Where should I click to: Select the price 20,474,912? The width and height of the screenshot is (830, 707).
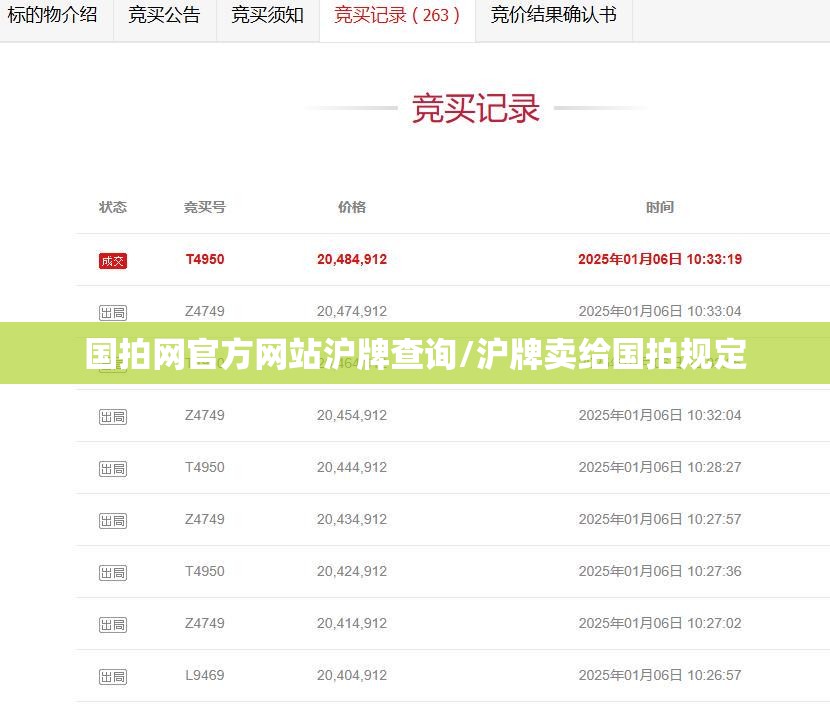(352, 311)
